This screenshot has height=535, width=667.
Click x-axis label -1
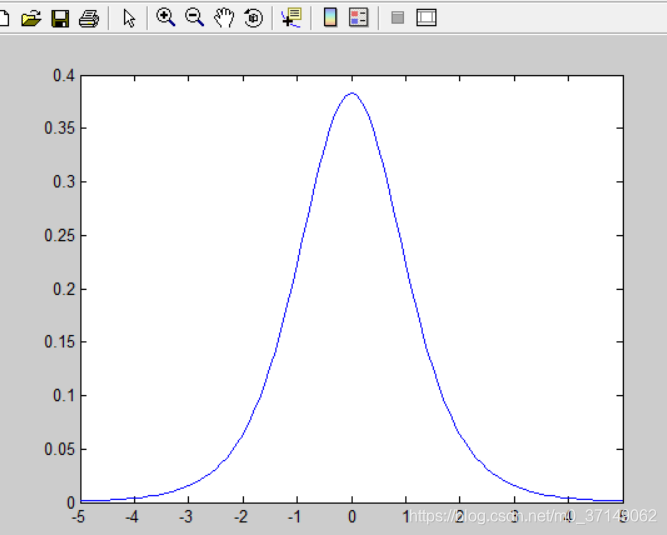[x=294, y=517]
